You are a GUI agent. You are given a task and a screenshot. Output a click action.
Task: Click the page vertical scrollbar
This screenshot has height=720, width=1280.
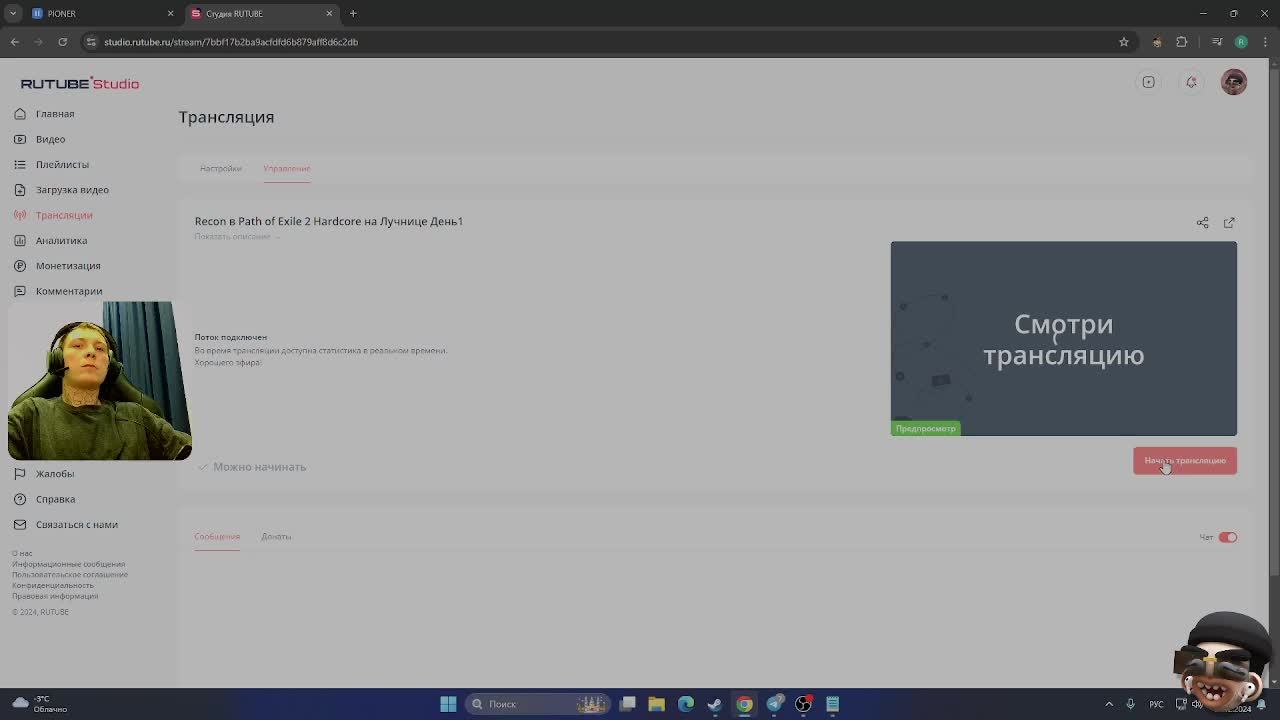click(1274, 320)
